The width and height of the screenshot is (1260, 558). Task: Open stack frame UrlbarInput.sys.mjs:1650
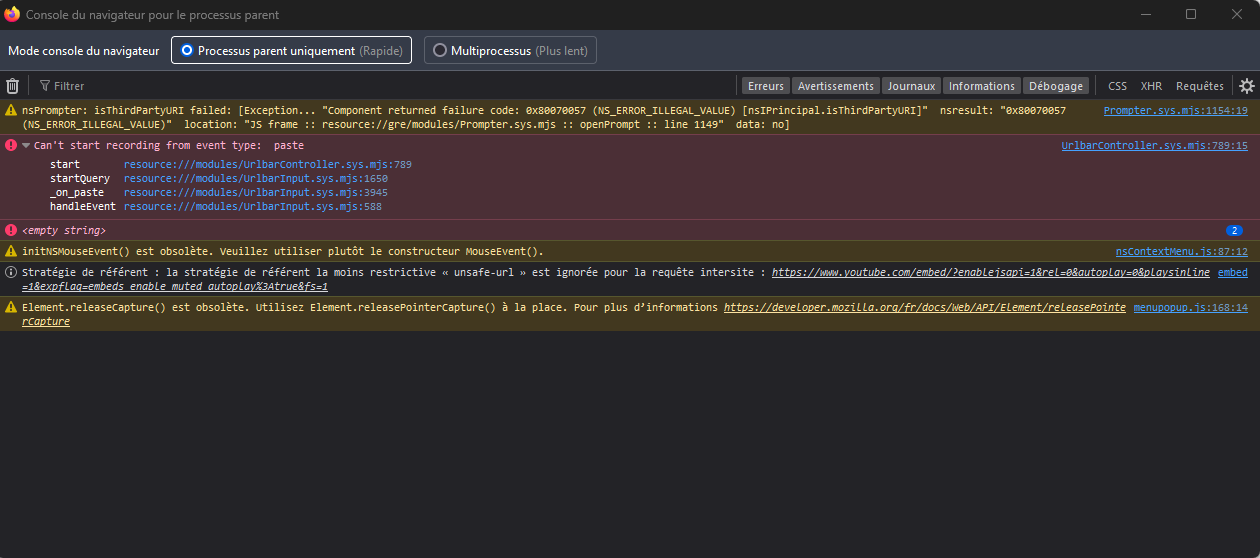click(256, 178)
